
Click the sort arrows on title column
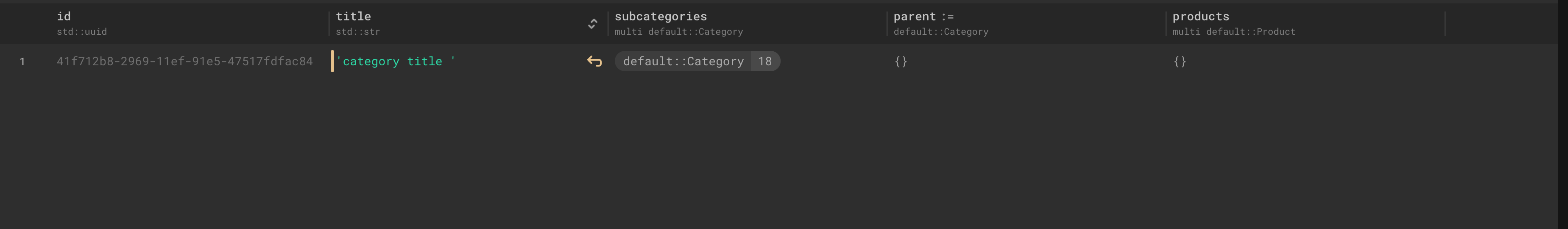click(591, 24)
